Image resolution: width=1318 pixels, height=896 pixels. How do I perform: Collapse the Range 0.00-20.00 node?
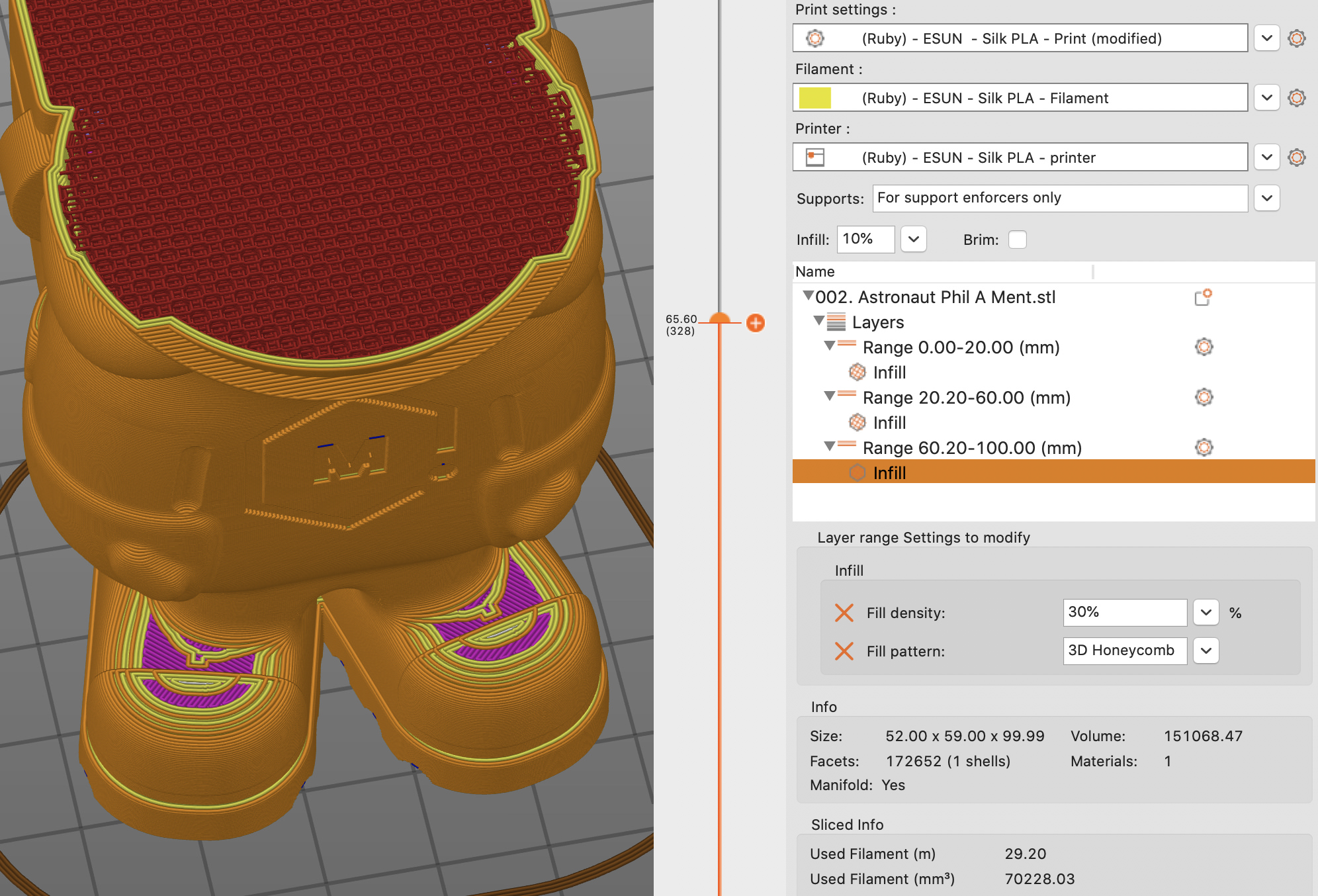[829, 346]
